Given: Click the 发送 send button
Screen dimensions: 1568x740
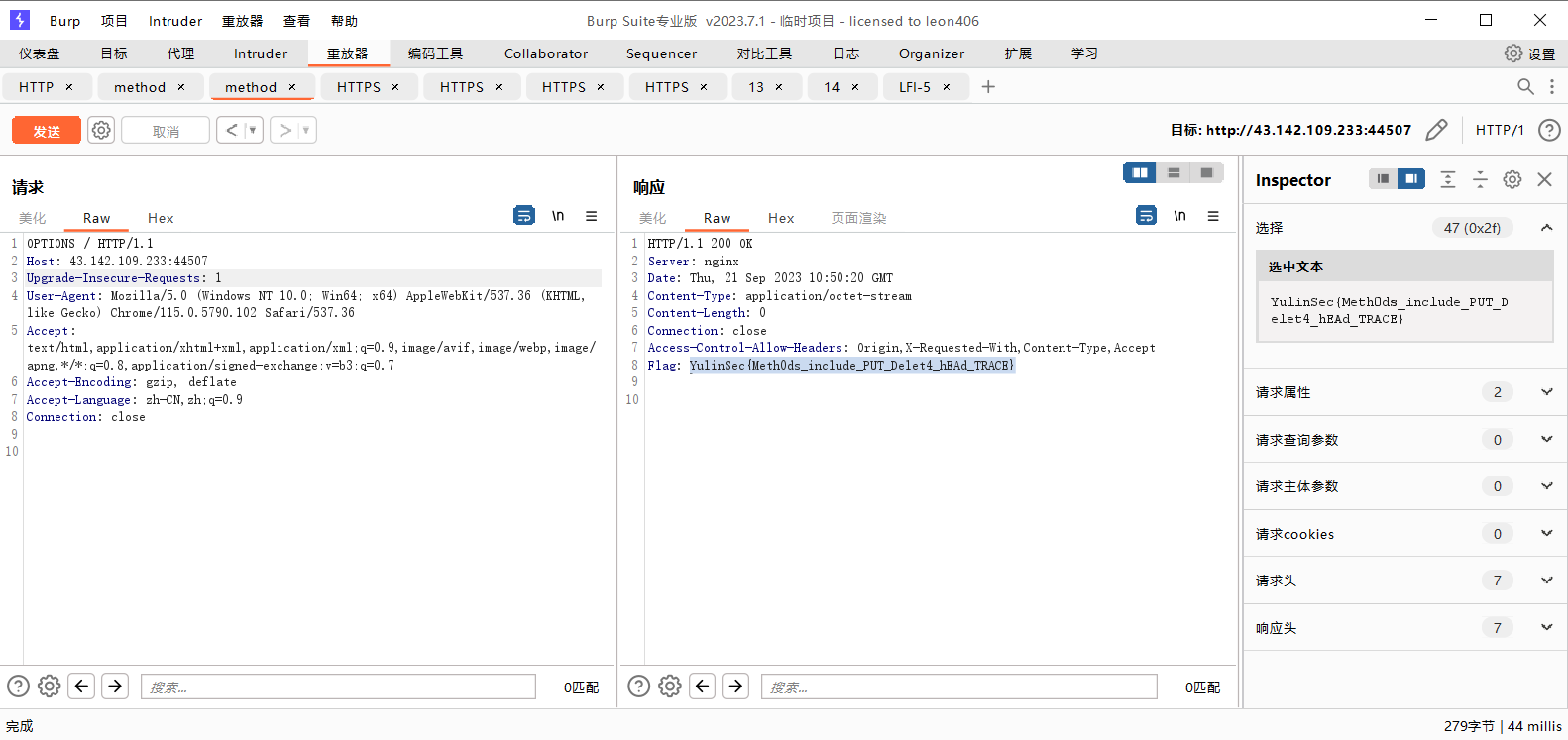Looking at the screenshot, I should coord(47,131).
